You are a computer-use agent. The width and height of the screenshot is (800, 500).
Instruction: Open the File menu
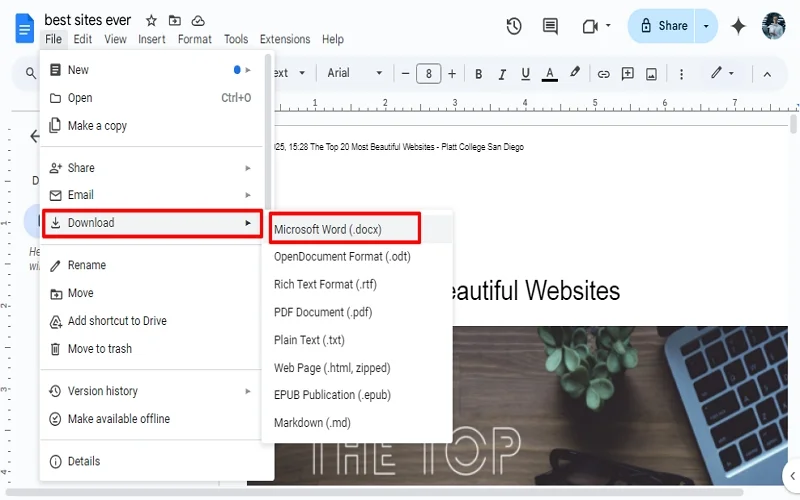pyautogui.click(x=53, y=39)
